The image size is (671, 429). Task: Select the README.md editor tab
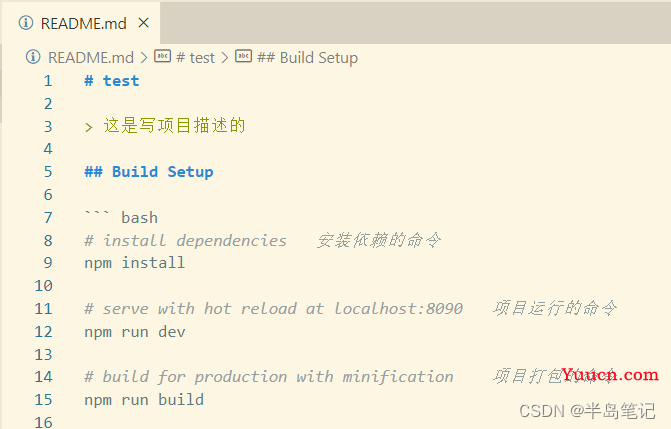point(81,23)
